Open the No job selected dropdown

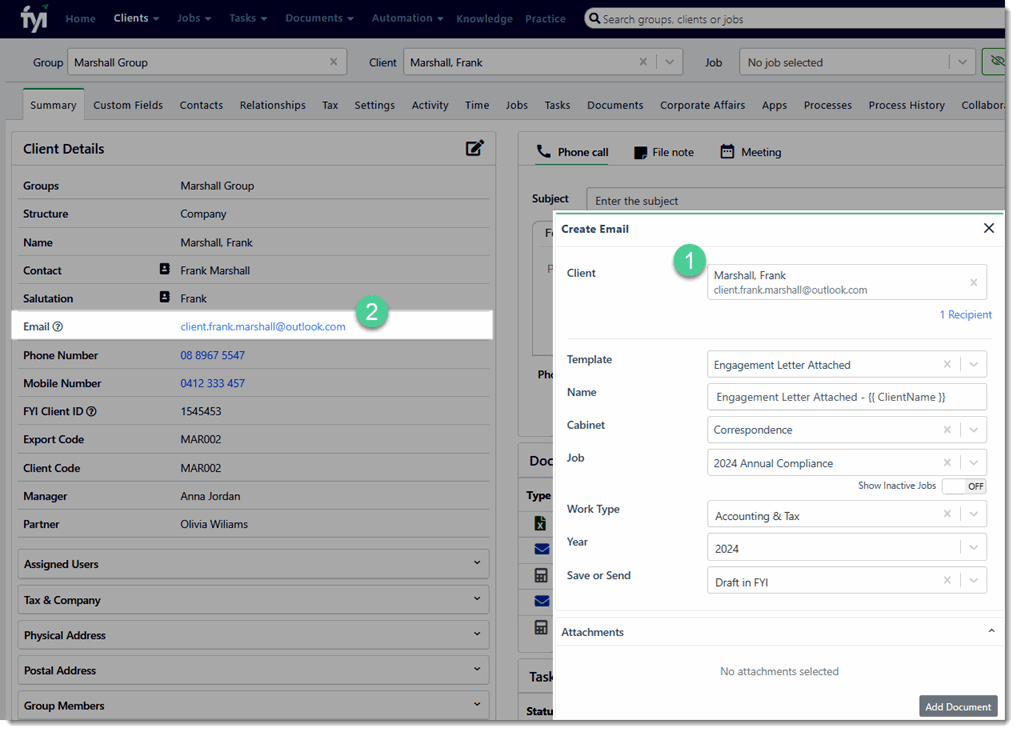963,62
